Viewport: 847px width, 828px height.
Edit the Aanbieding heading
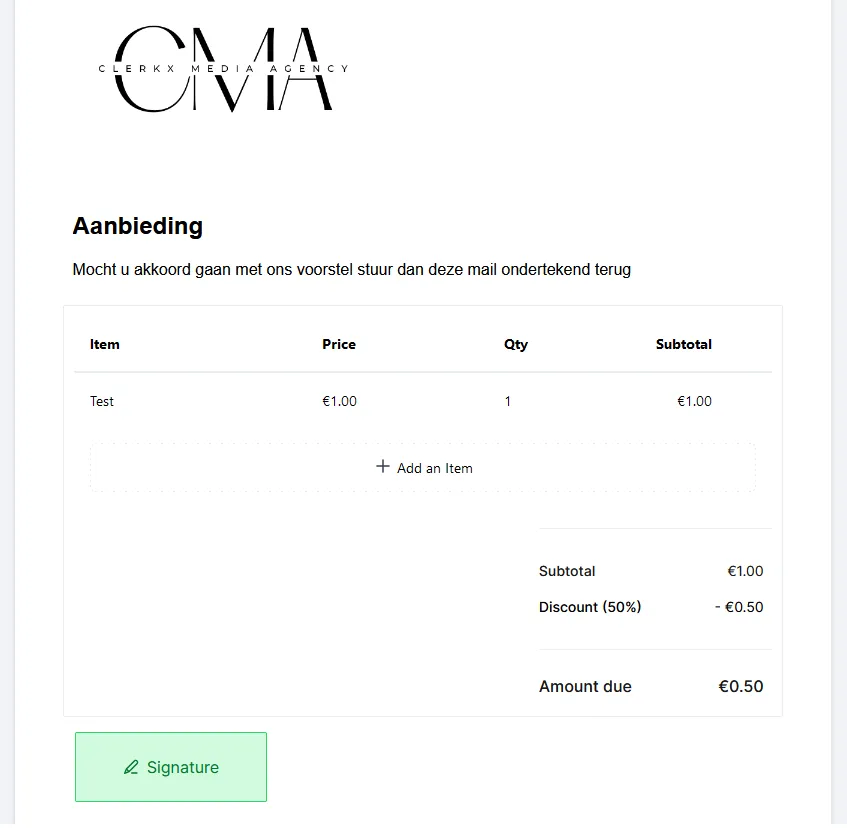138,226
